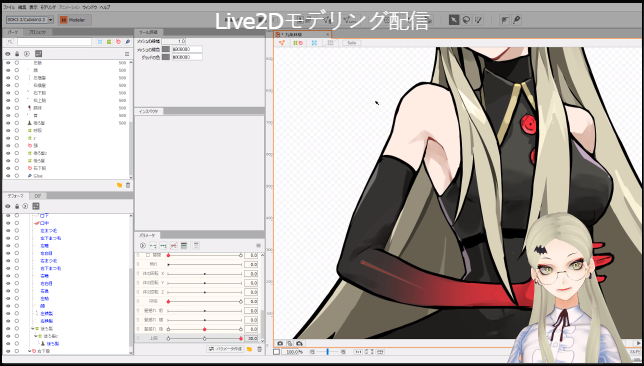
Task: Click parameter panel new folder icon
Action: click(x=250, y=349)
